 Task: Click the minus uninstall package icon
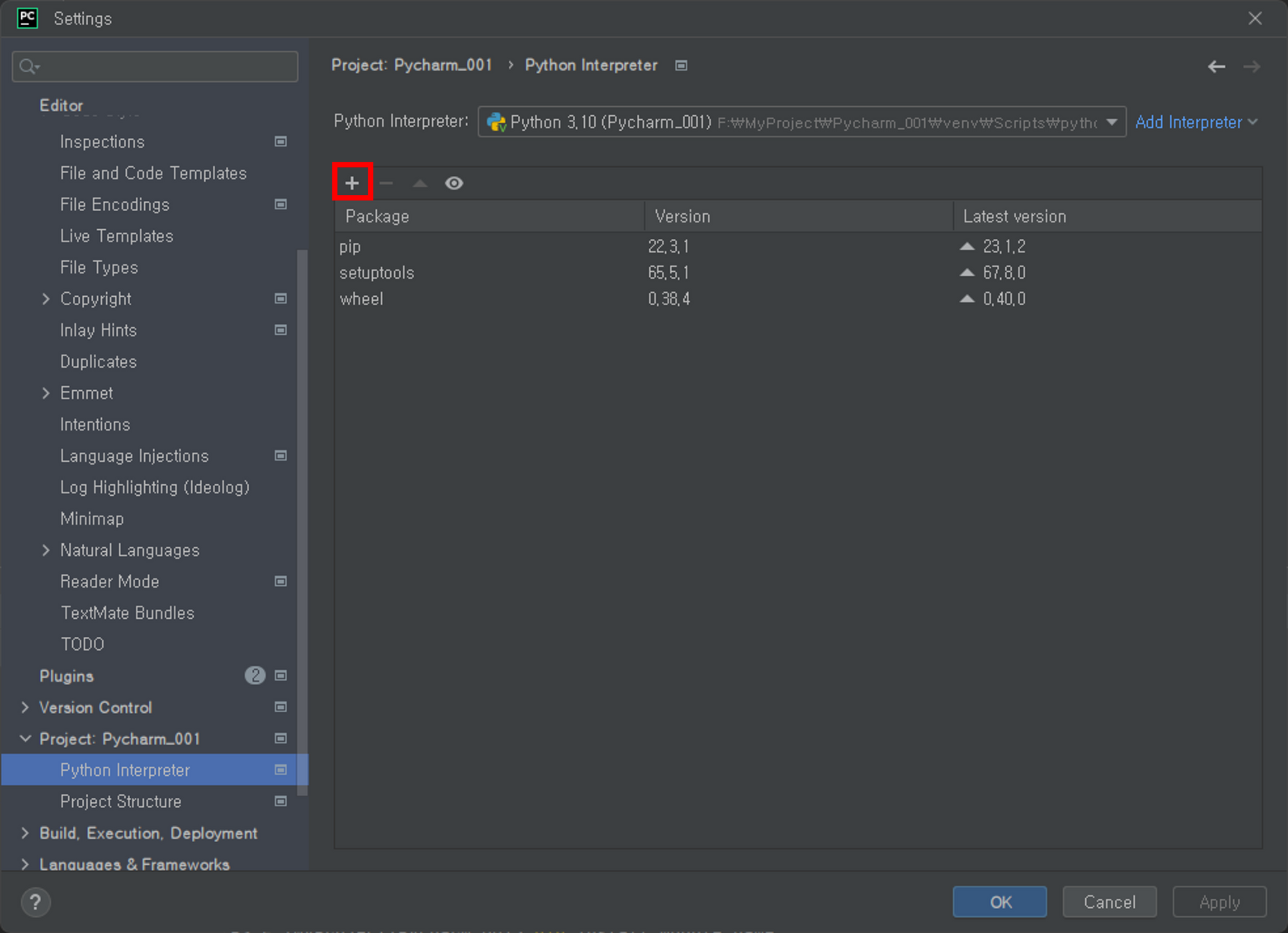tap(386, 184)
